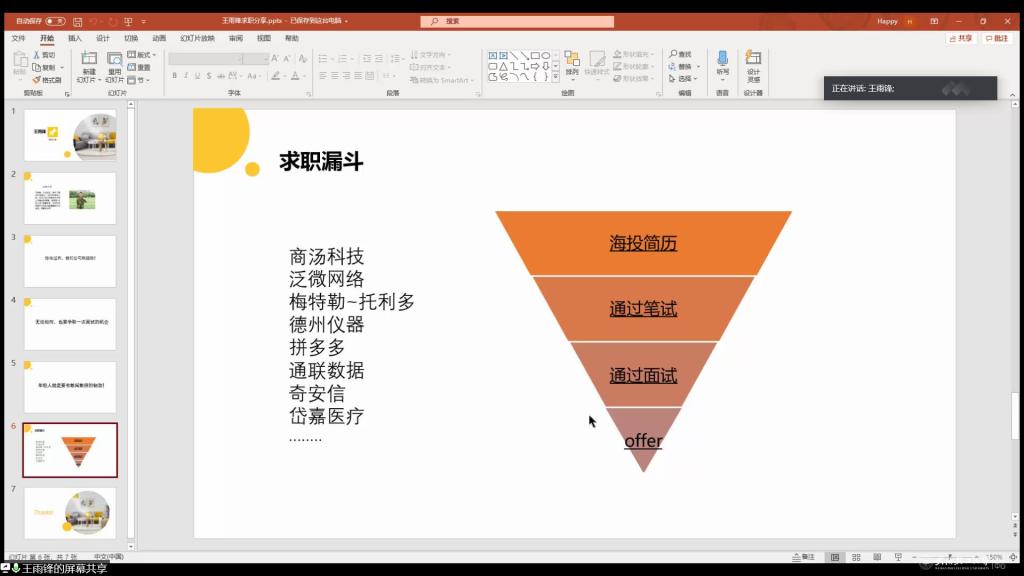
Task: Reset the slide with 重置
Action: (139, 67)
